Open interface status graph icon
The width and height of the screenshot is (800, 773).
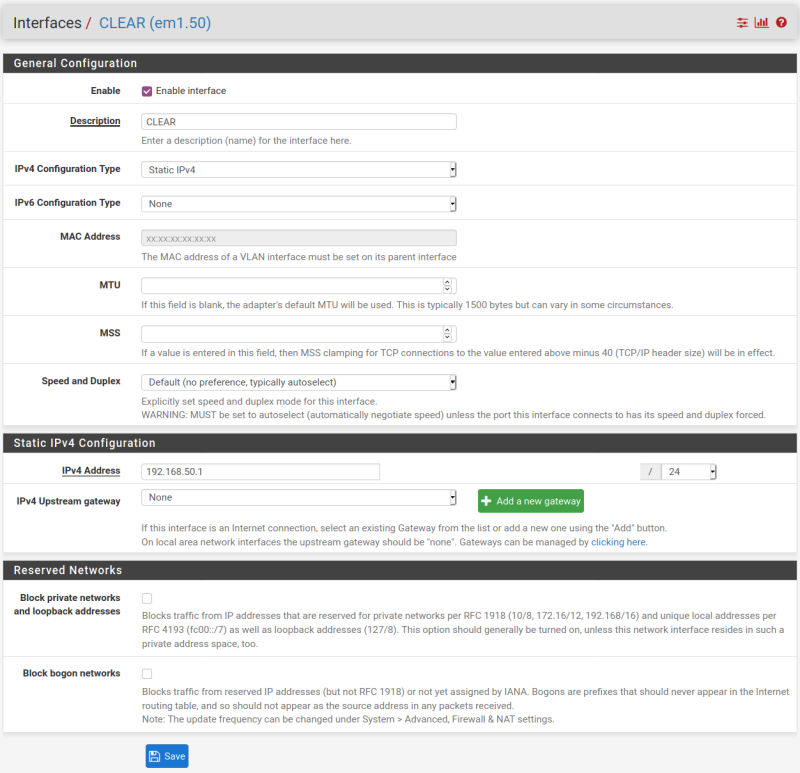click(x=761, y=22)
